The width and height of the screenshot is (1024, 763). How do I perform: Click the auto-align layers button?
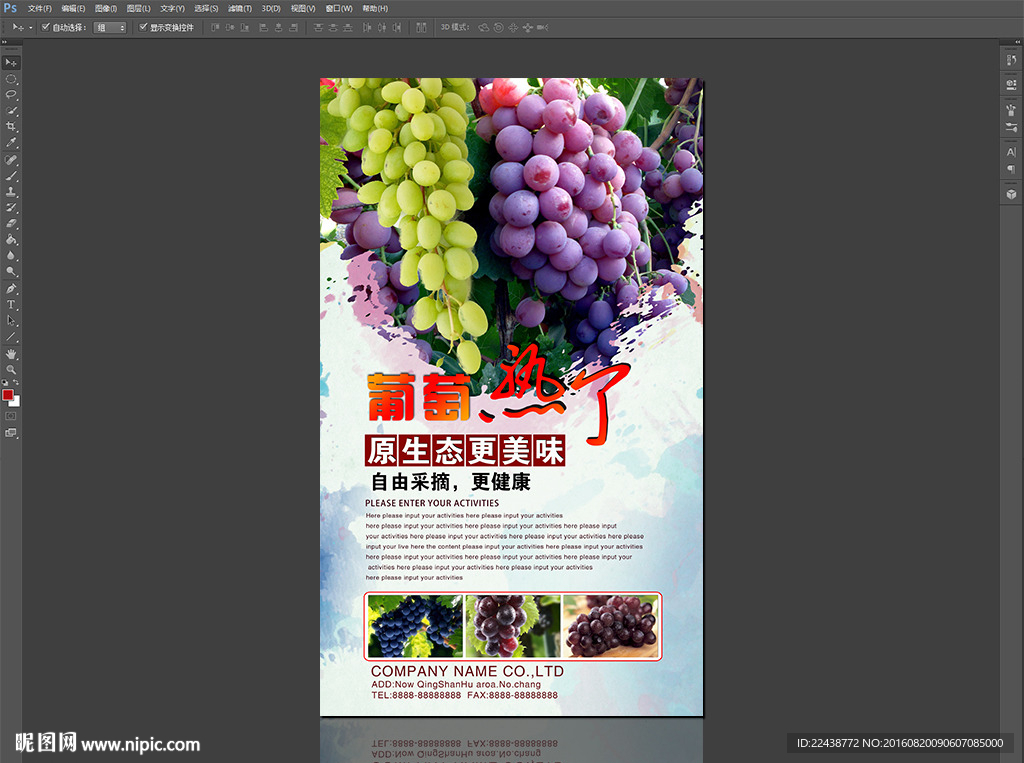tap(421, 27)
